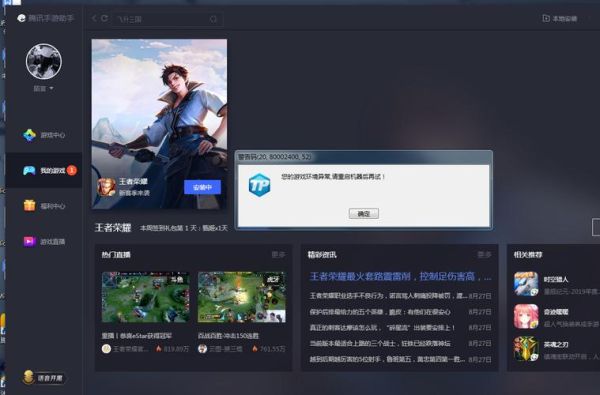Click the magnifier search icon
The width and height of the screenshot is (600, 395).
(x=213, y=19)
